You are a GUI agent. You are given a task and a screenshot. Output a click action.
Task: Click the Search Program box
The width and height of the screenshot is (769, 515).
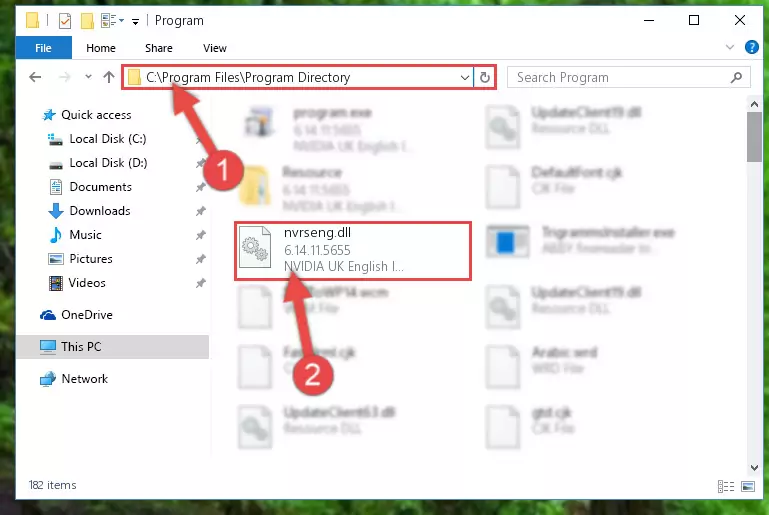[629, 77]
